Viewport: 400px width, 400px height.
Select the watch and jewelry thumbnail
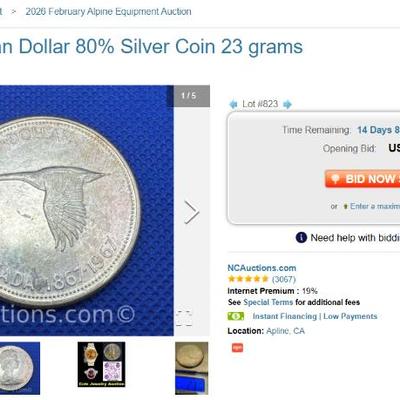(101, 364)
